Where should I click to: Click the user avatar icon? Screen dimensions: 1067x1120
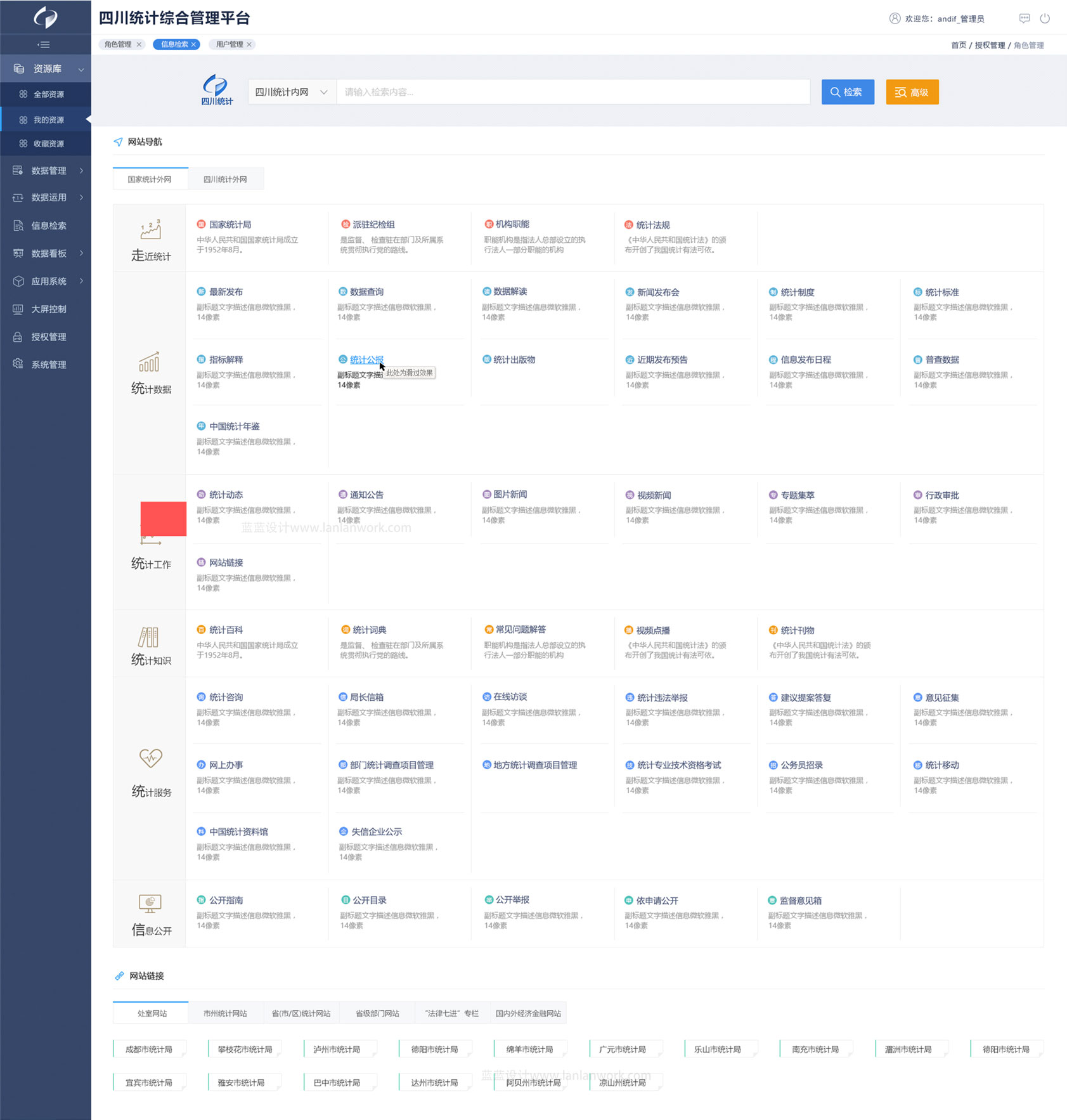pos(895,18)
